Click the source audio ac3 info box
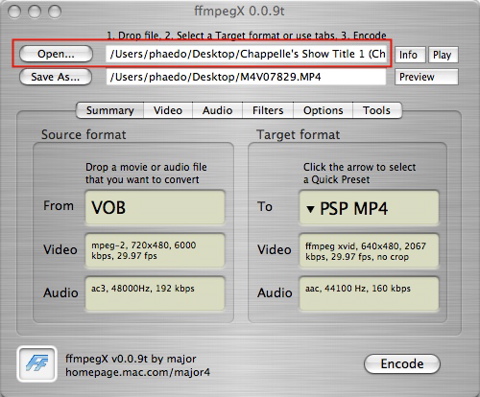This screenshot has width=480, height=397. [155, 294]
